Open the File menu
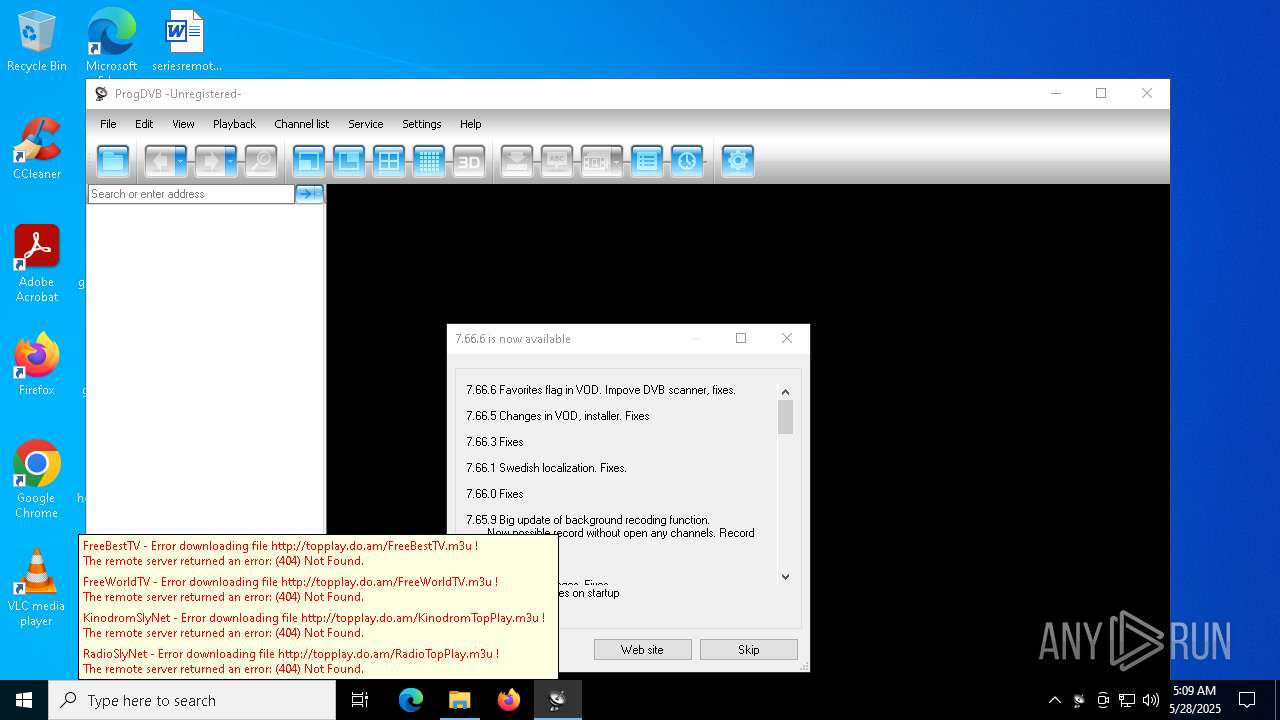The height and width of the screenshot is (720, 1280). point(108,124)
